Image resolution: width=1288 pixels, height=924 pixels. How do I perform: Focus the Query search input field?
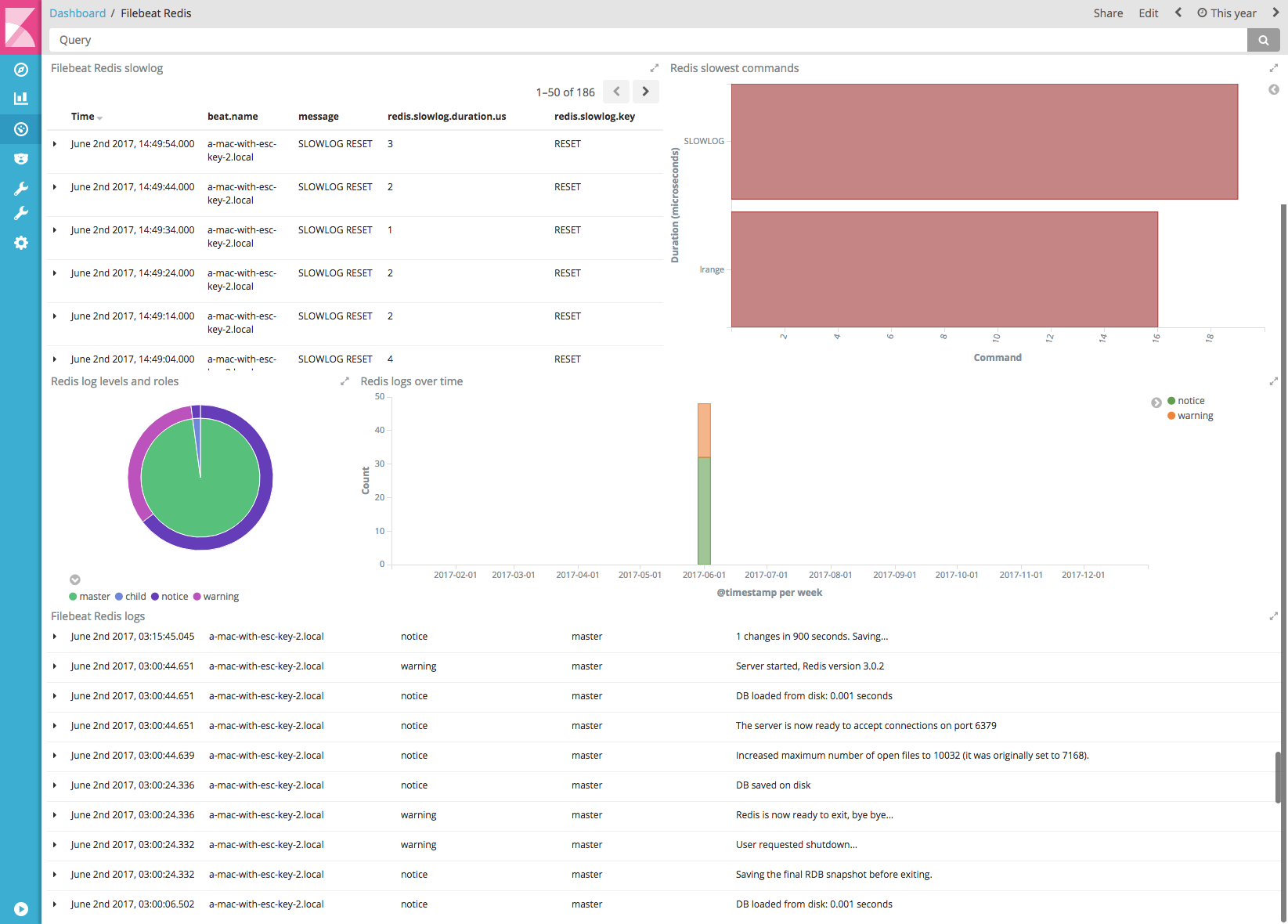point(648,40)
